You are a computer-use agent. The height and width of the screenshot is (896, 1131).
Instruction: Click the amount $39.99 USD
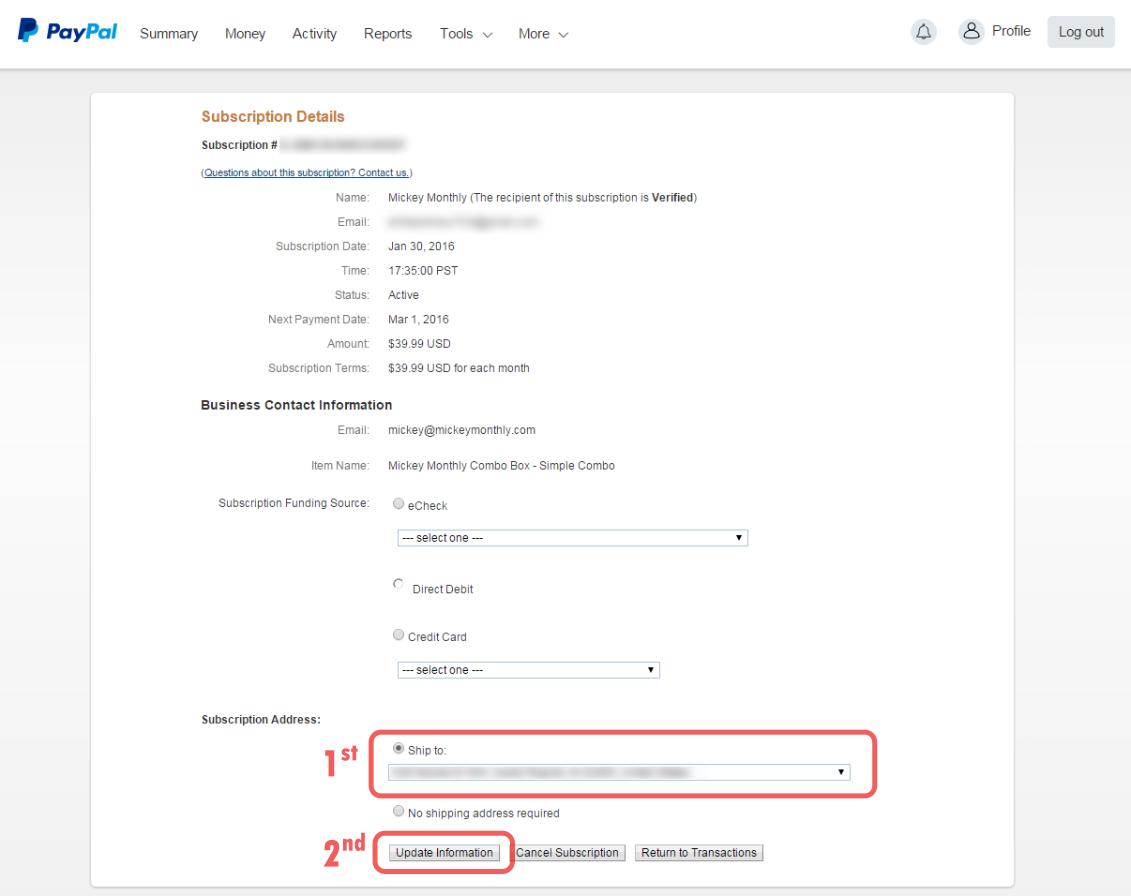[x=419, y=344]
